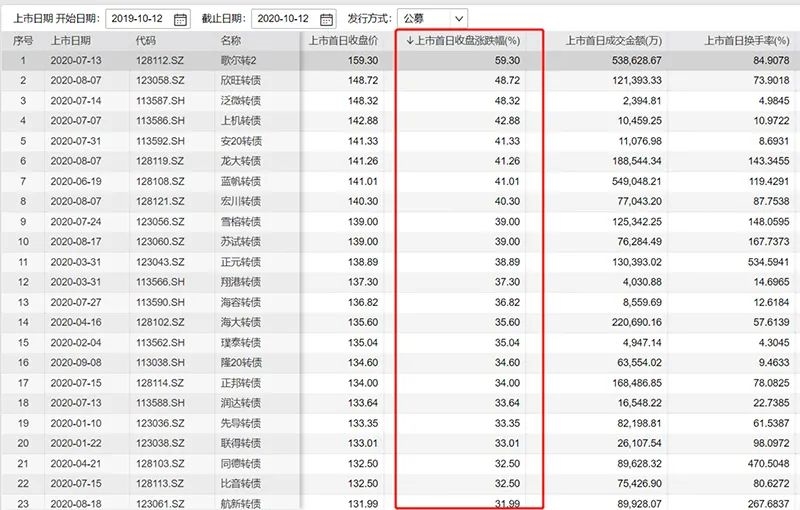The image size is (800, 510).
Task: Open the end date calendar picker icon
Action: tap(327, 19)
